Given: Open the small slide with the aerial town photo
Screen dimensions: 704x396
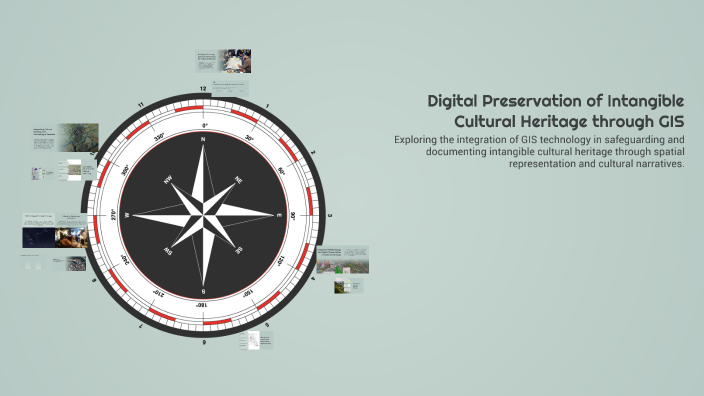Looking at the screenshot, I should (x=69, y=264).
